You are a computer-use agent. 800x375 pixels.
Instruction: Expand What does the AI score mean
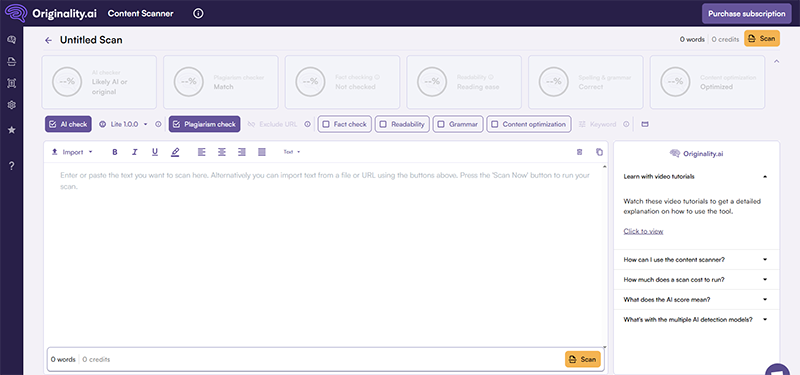tap(696, 299)
